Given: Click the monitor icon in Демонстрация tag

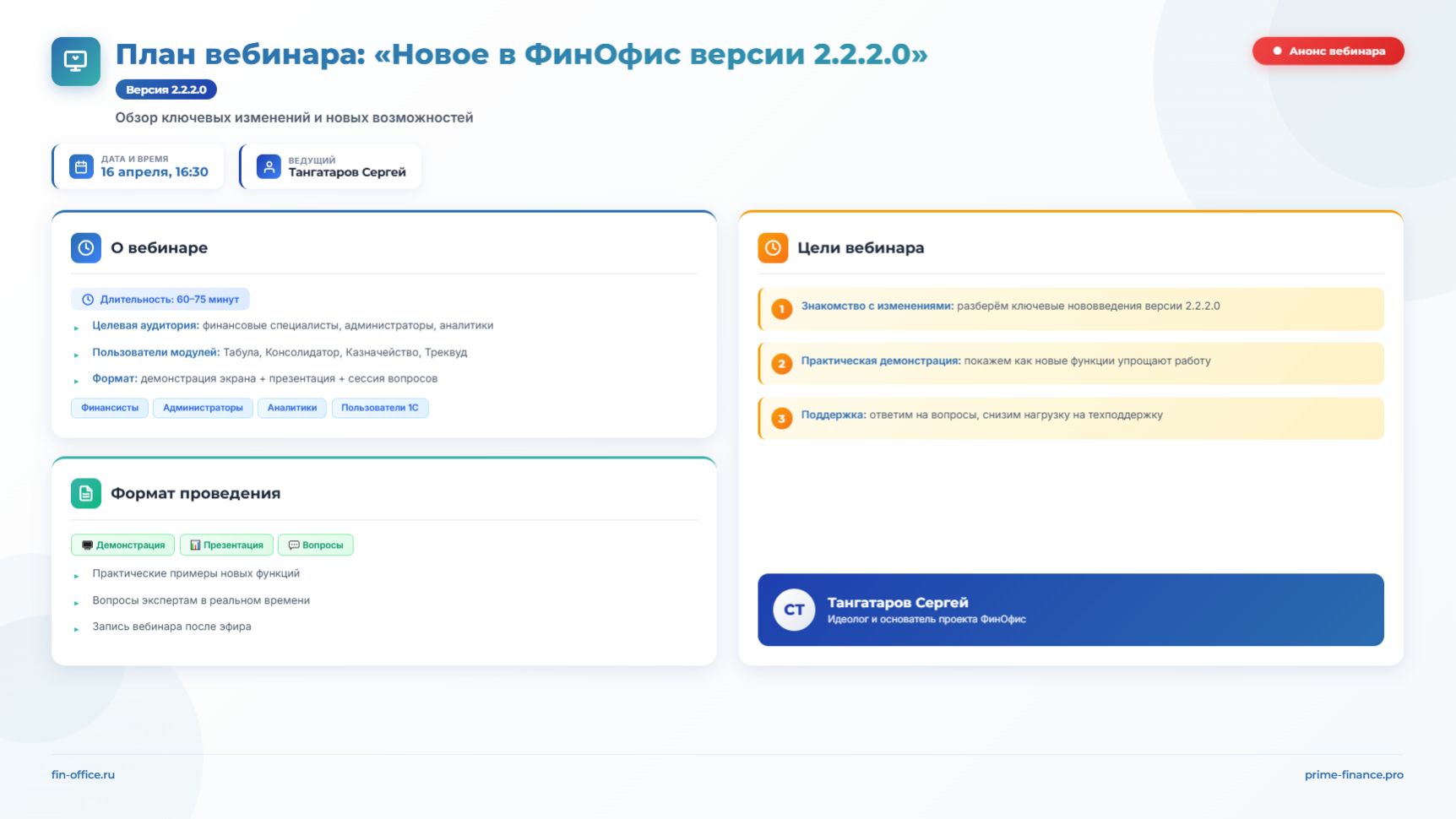Looking at the screenshot, I should (x=87, y=545).
